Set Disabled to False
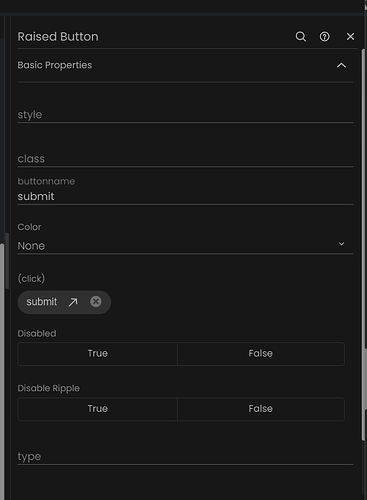 click(261, 354)
